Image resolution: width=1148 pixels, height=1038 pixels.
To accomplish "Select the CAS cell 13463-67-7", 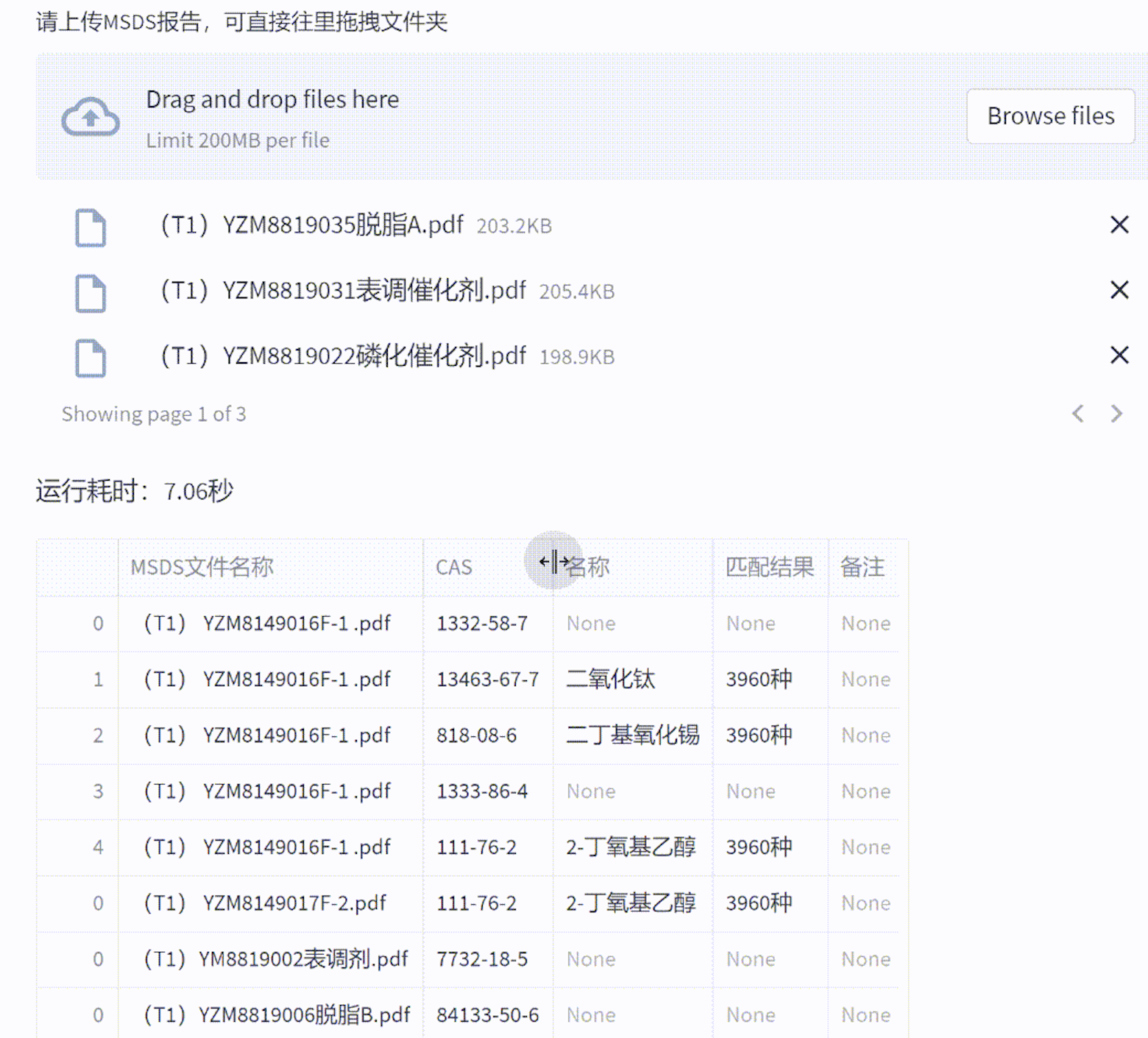I will tap(487, 679).
